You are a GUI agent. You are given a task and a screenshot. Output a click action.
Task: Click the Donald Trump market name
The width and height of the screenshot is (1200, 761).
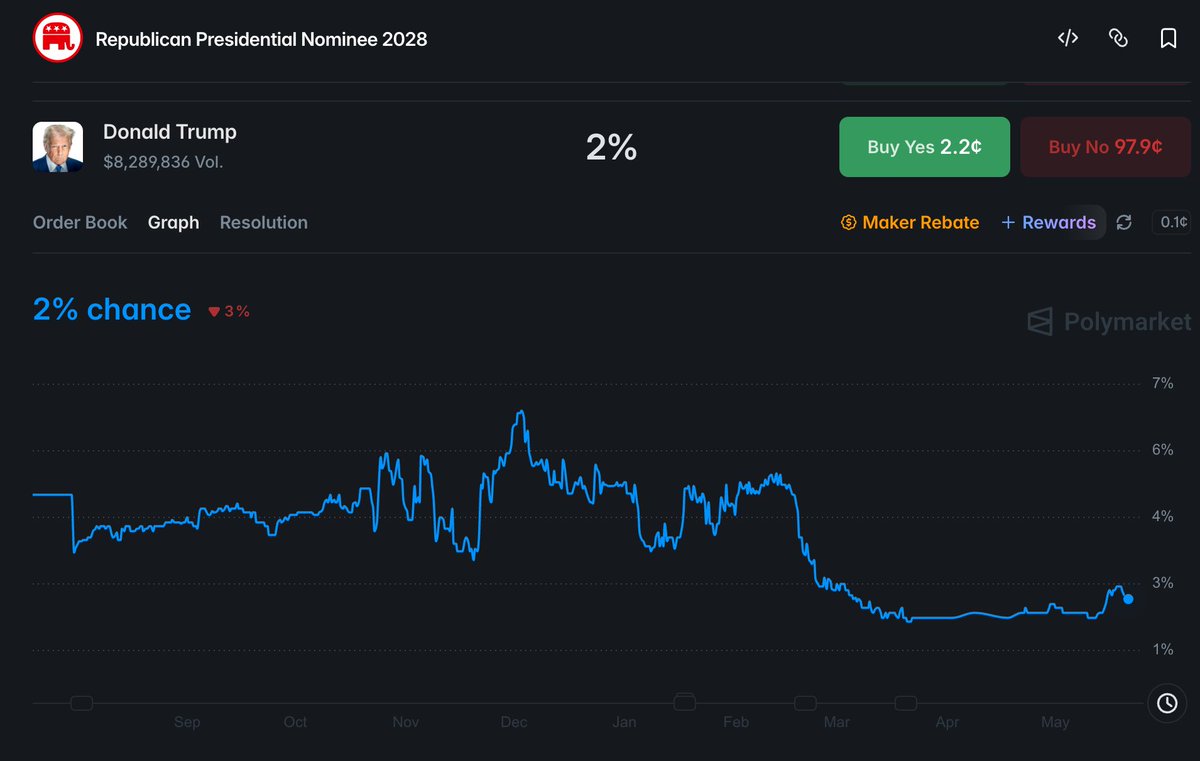coord(170,132)
